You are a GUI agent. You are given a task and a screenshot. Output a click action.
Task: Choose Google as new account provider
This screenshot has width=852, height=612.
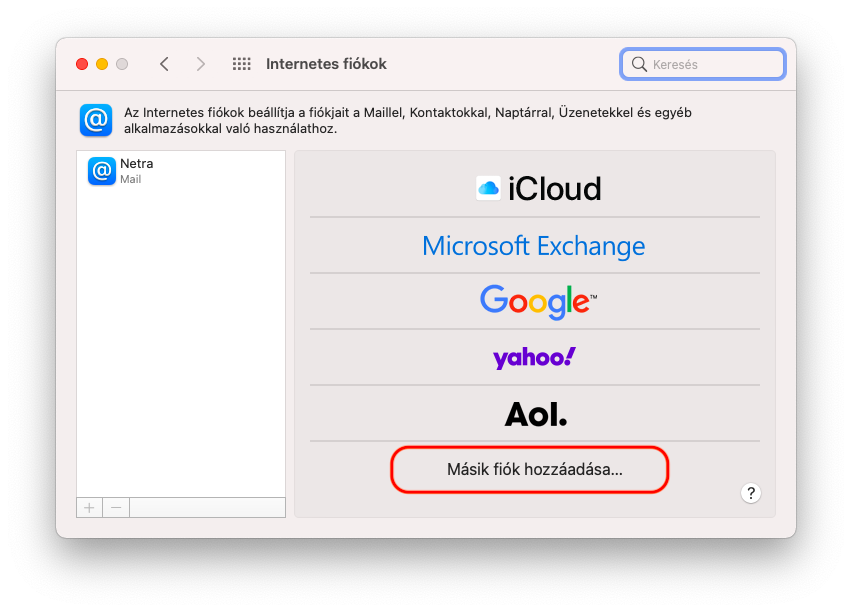534,301
